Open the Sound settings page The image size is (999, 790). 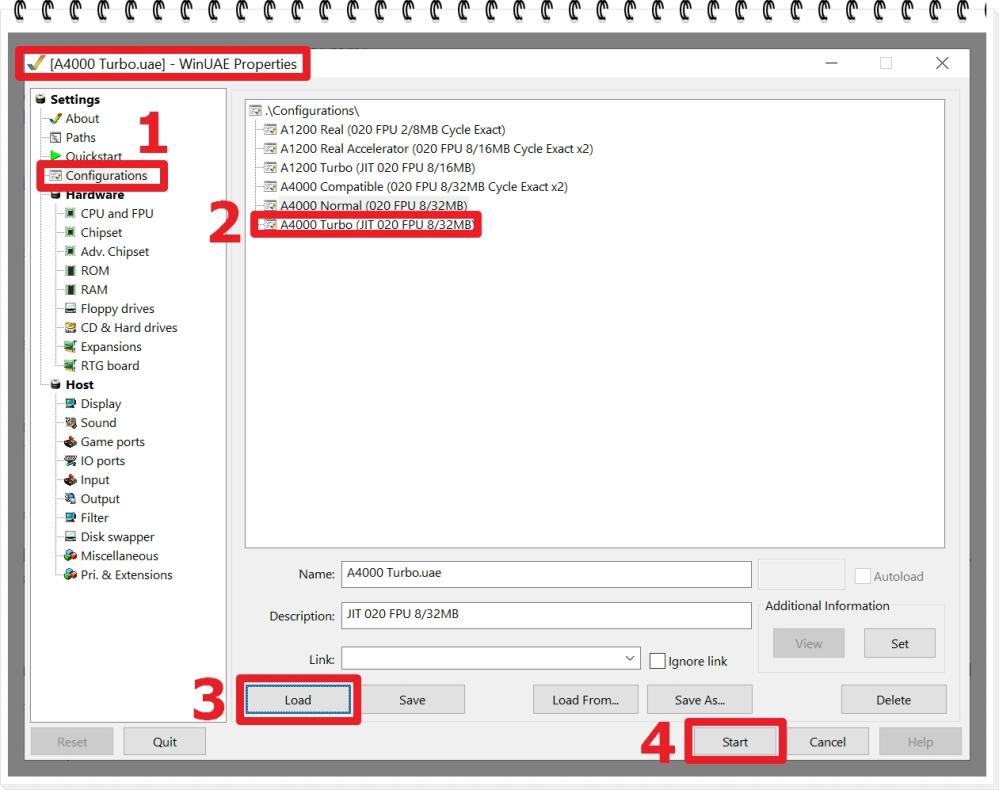97,422
